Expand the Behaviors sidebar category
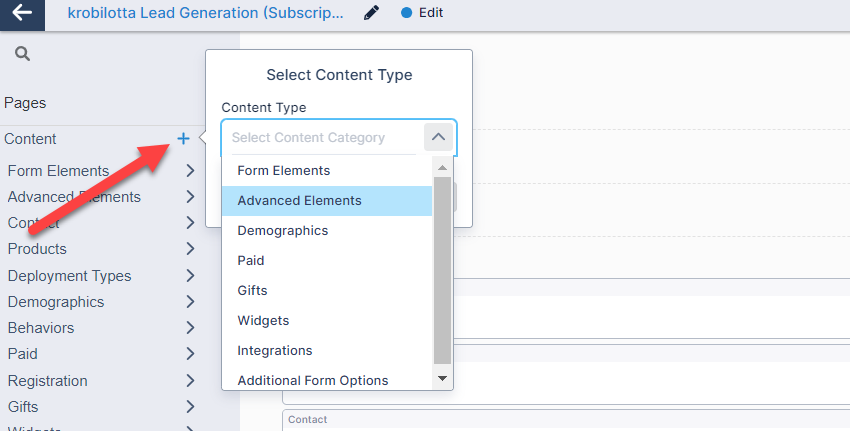This screenshot has height=431, width=850. point(190,328)
